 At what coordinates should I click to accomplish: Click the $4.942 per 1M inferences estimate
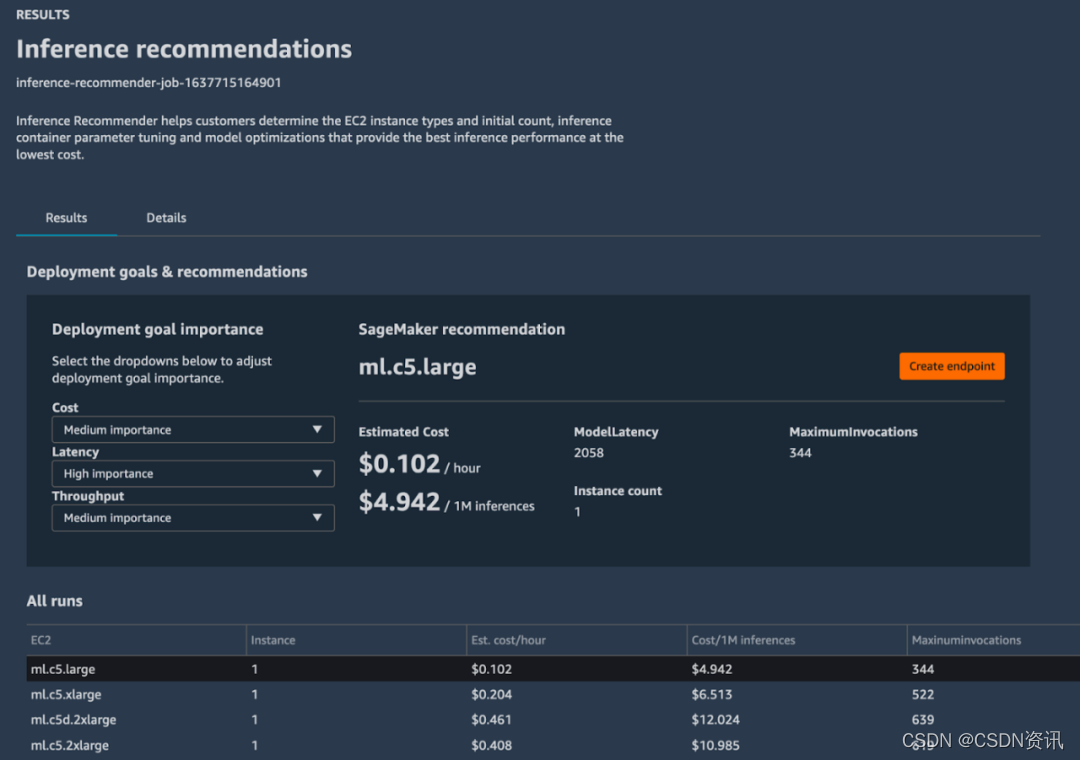(x=446, y=502)
